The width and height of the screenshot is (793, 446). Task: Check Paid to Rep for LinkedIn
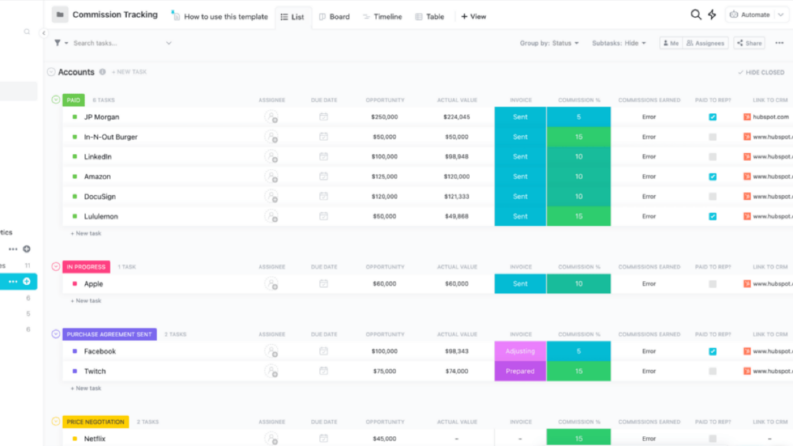[x=713, y=157]
